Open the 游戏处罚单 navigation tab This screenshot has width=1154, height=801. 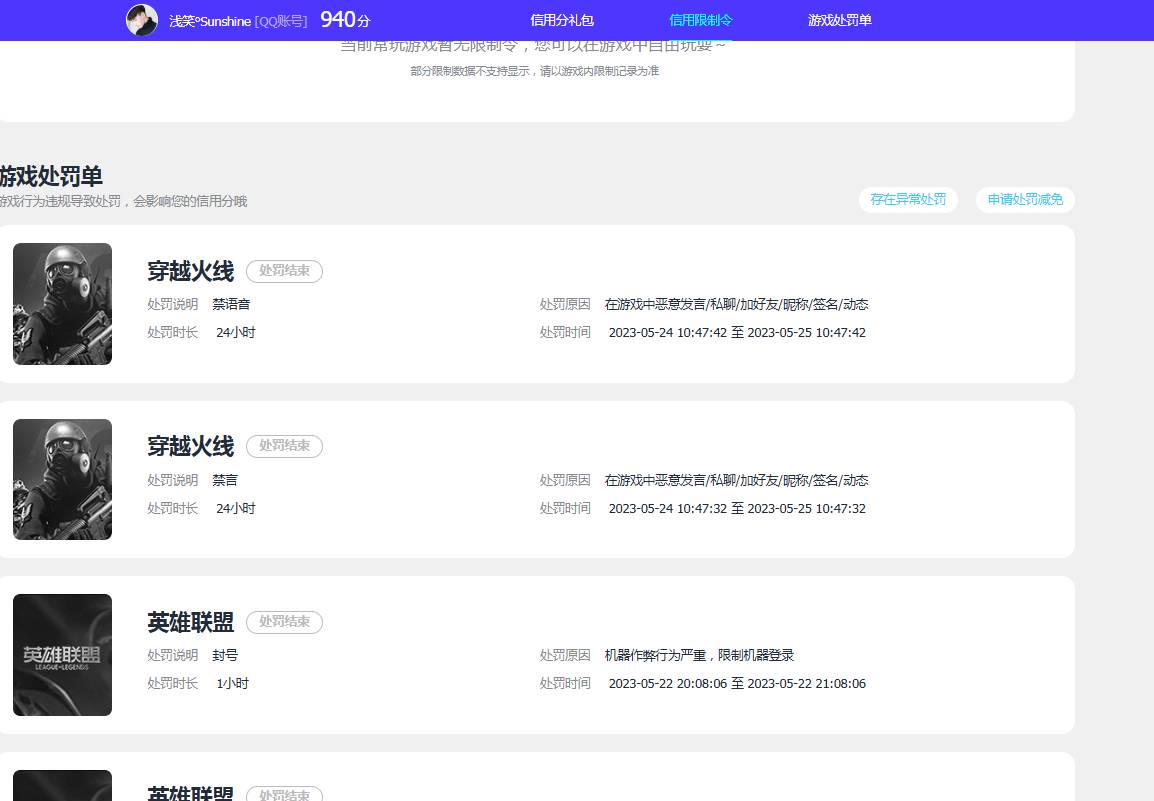point(839,20)
